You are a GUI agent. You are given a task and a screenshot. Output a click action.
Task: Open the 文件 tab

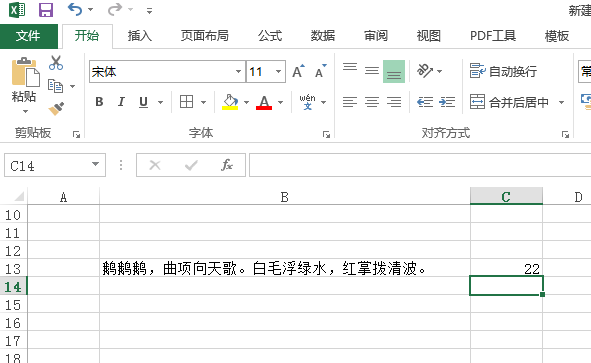pos(29,36)
